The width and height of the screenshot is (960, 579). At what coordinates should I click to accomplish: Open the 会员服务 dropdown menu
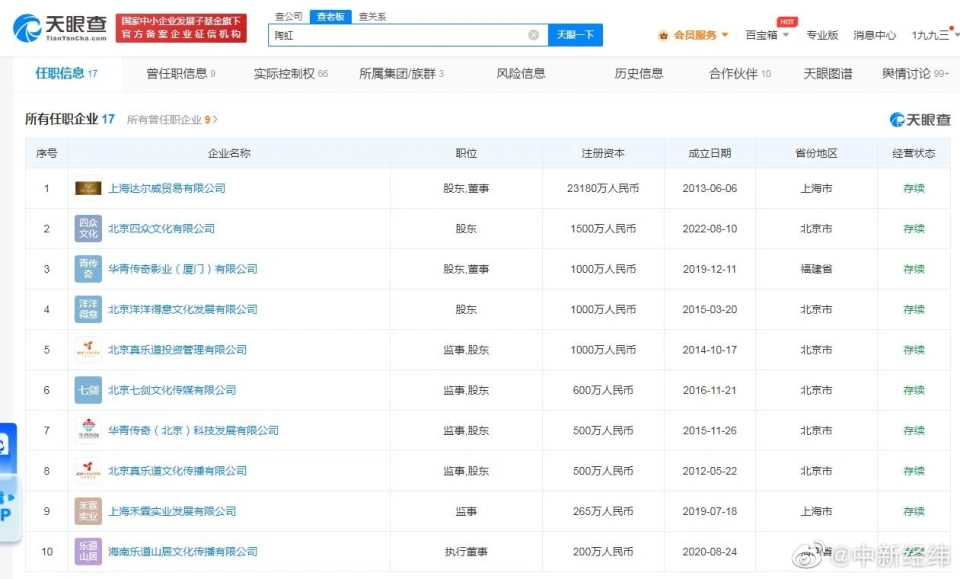tap(693, 35)
